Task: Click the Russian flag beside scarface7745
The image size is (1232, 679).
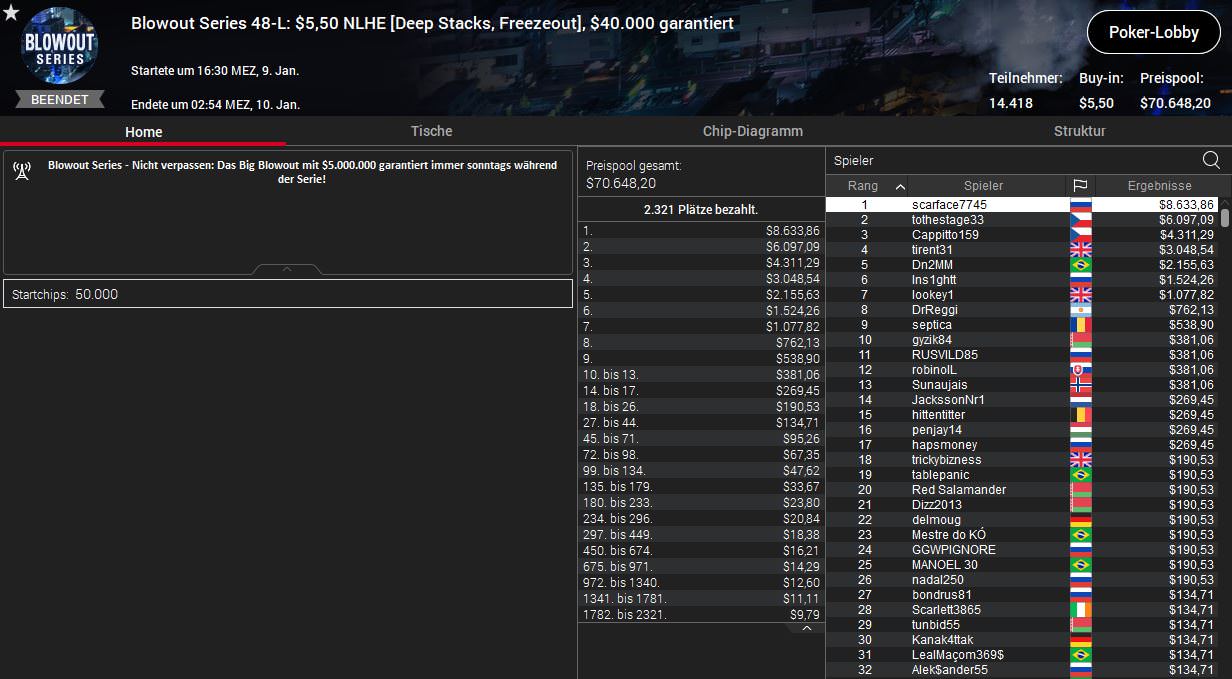Action: 1080,205
